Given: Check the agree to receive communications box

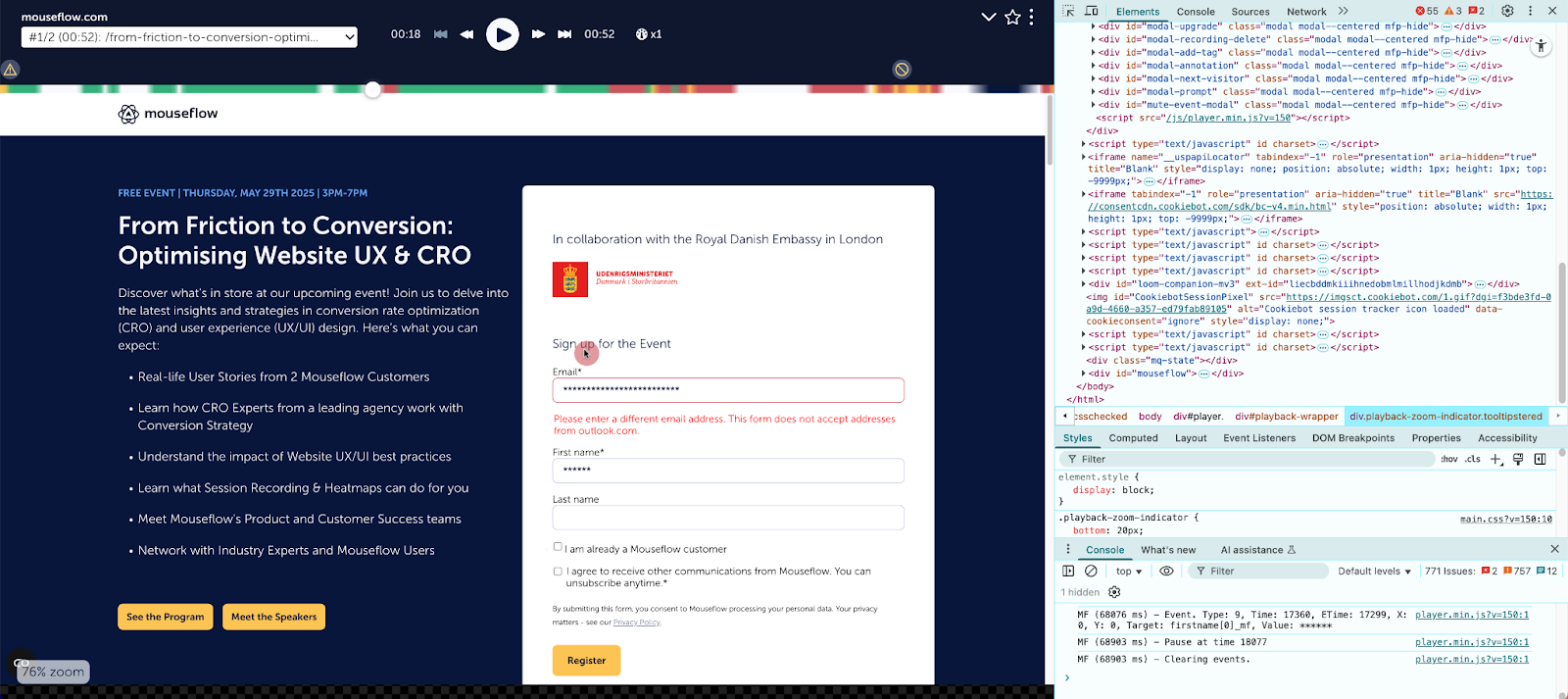Looking at the screenshot, I should pos(558,572).
